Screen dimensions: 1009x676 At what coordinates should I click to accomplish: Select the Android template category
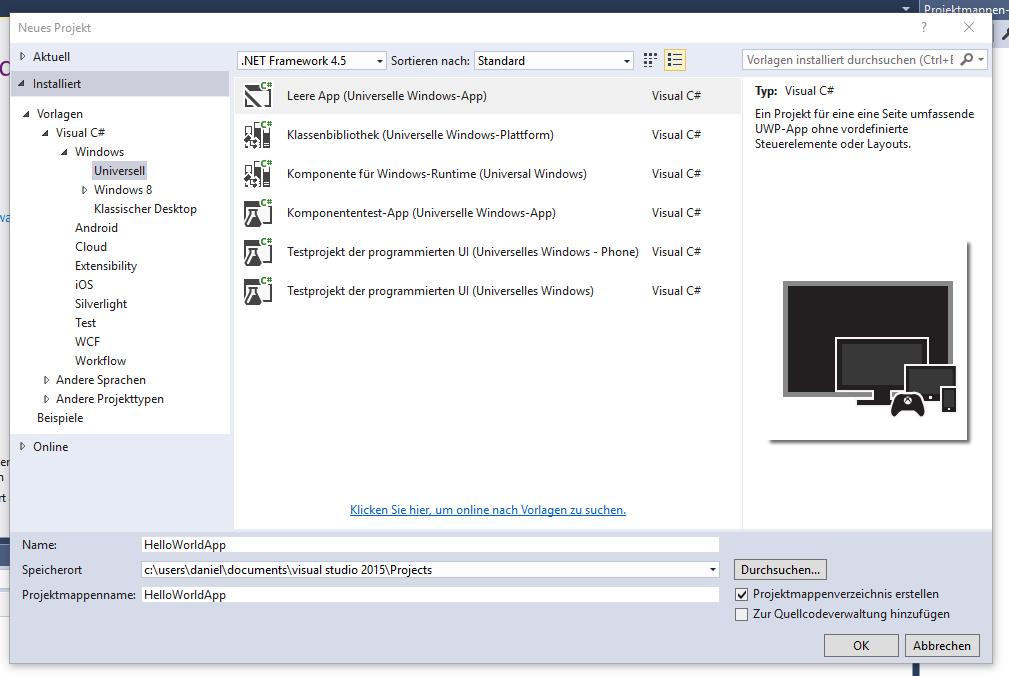pyautogui.click(x=96, y=228)
